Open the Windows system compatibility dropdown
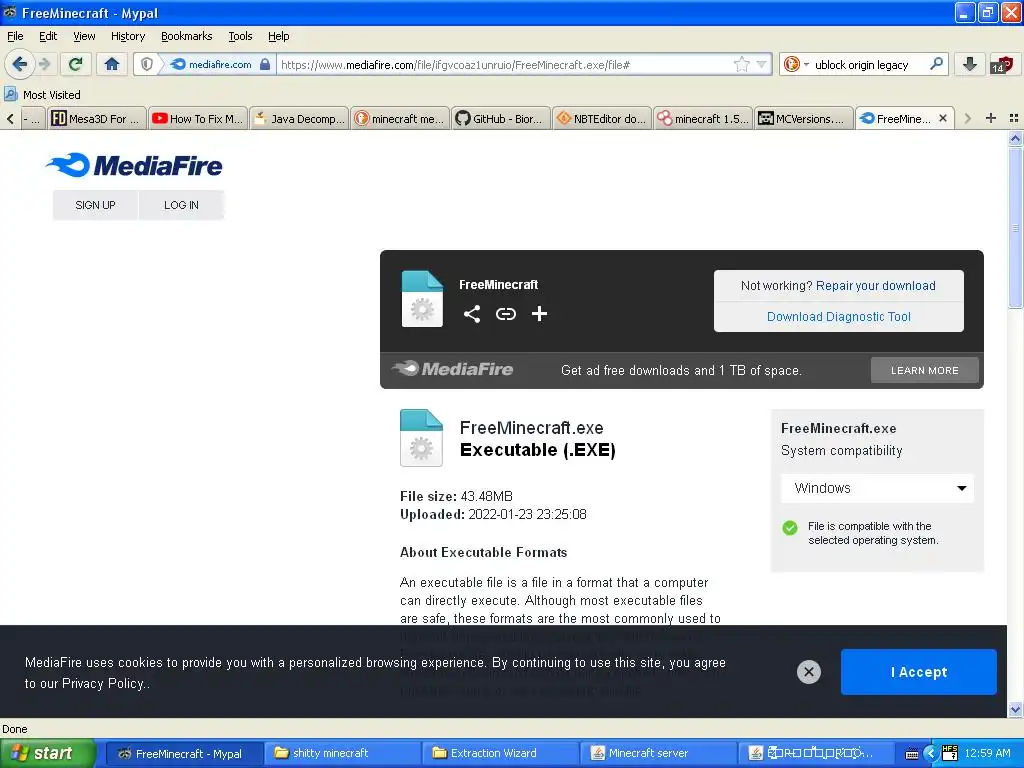 (877, 488)
